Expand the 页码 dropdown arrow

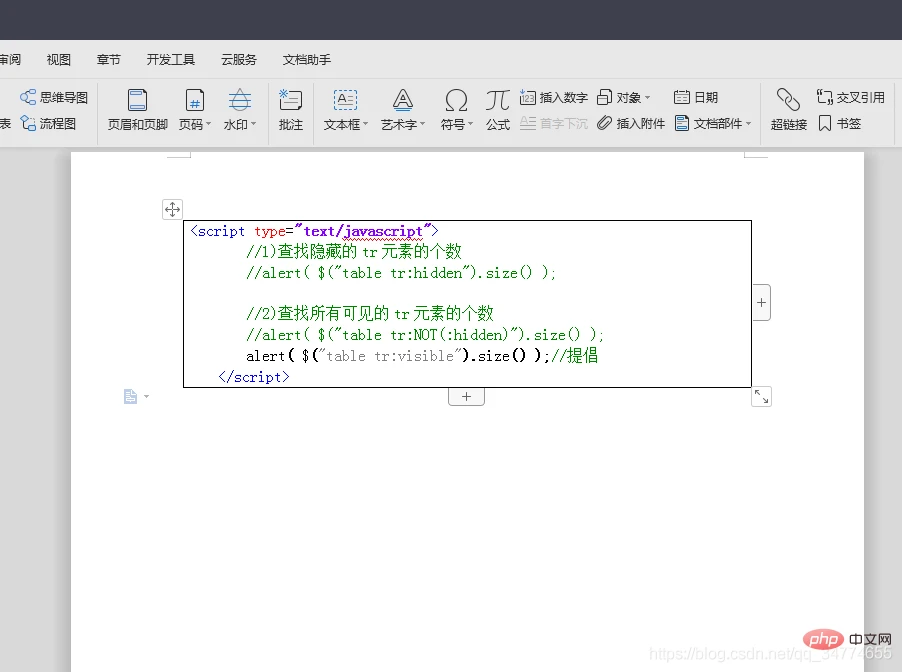click(208, 124)
